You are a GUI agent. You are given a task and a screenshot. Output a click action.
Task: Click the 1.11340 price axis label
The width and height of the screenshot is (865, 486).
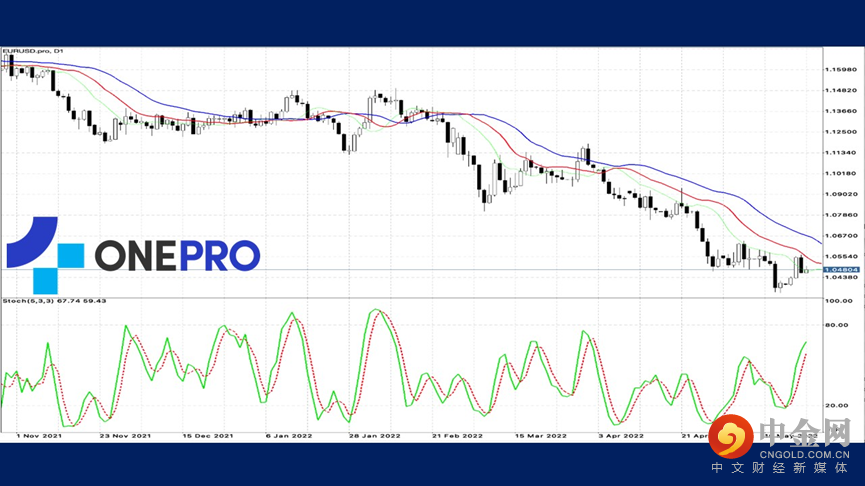pyautogui.click(x=841, y=153)
